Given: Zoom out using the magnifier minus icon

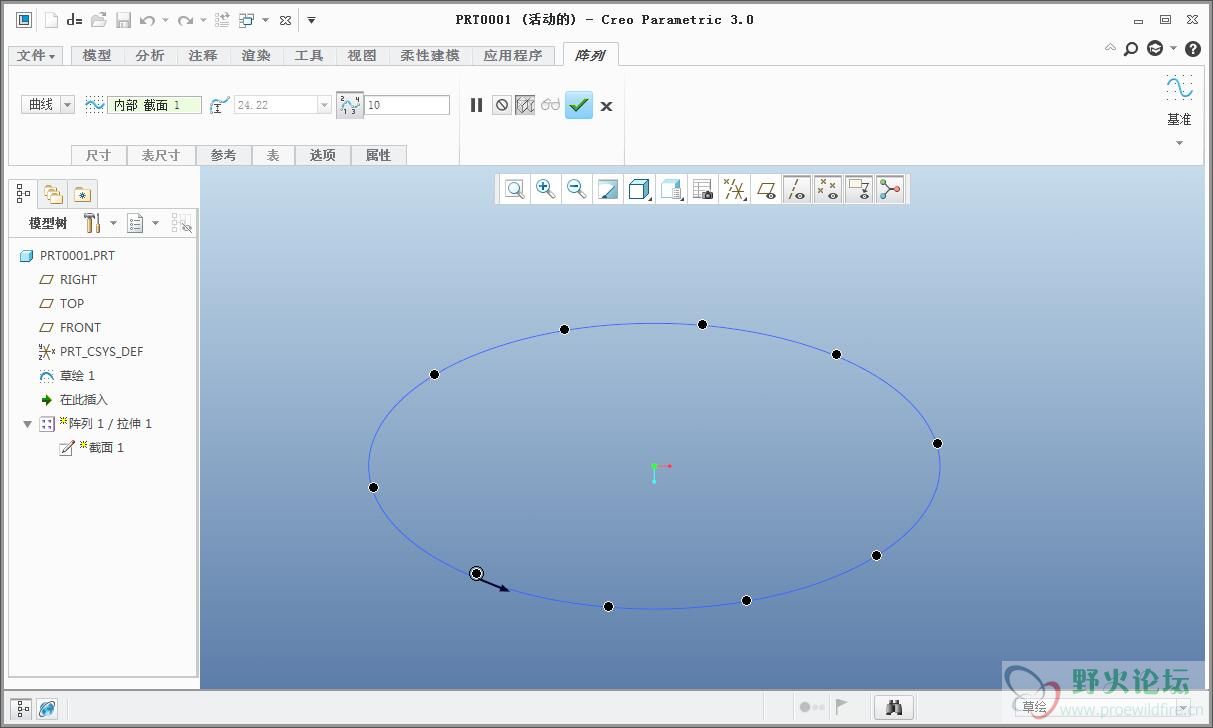Looking at the screenshot, I should 576,189.
